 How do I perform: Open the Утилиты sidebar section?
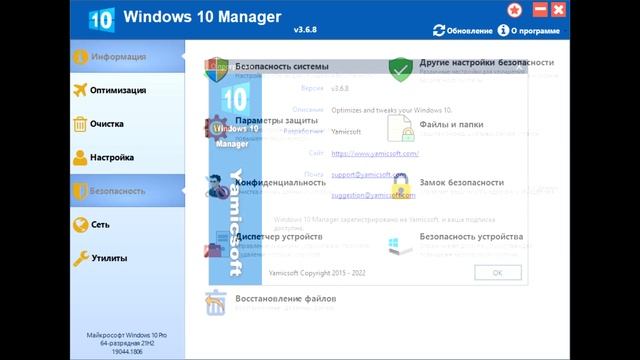point(127,258)
